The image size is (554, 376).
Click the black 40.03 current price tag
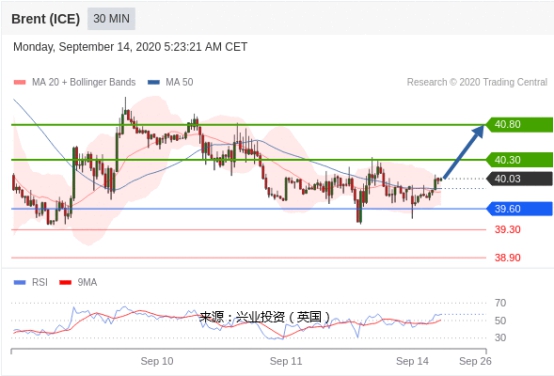tap(519, 179)
